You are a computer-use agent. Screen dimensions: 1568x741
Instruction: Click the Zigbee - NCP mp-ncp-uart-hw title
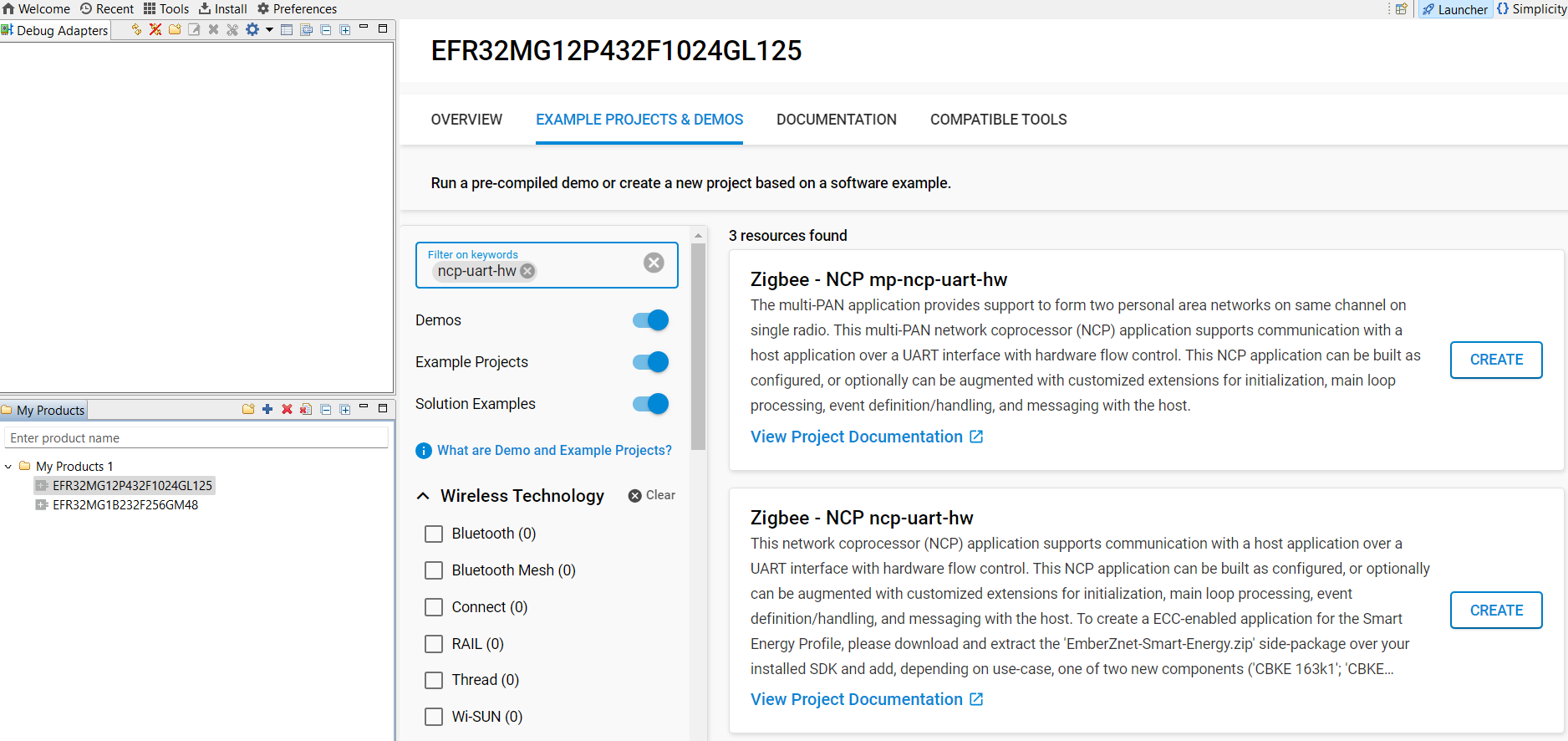click(x=878, y=279)
